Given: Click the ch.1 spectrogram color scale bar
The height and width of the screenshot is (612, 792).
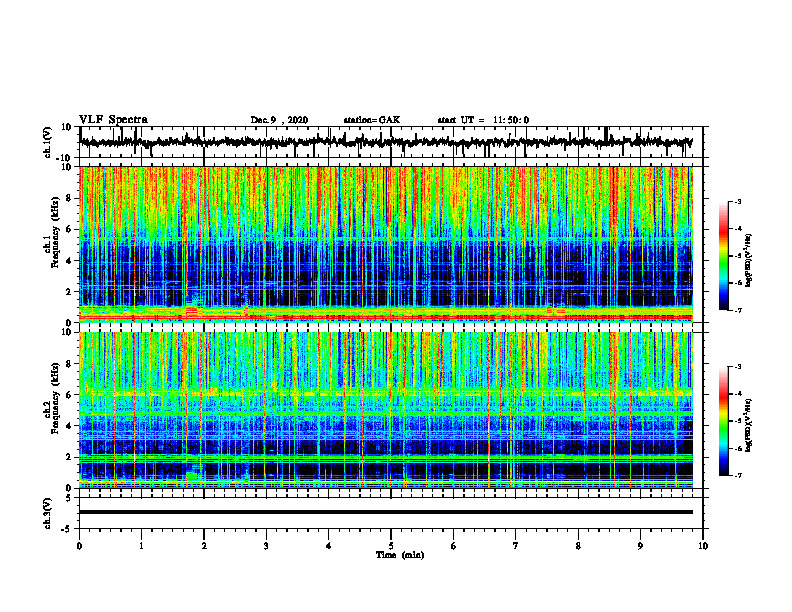Looking at the screenshot, I should (x=723, y=256).
